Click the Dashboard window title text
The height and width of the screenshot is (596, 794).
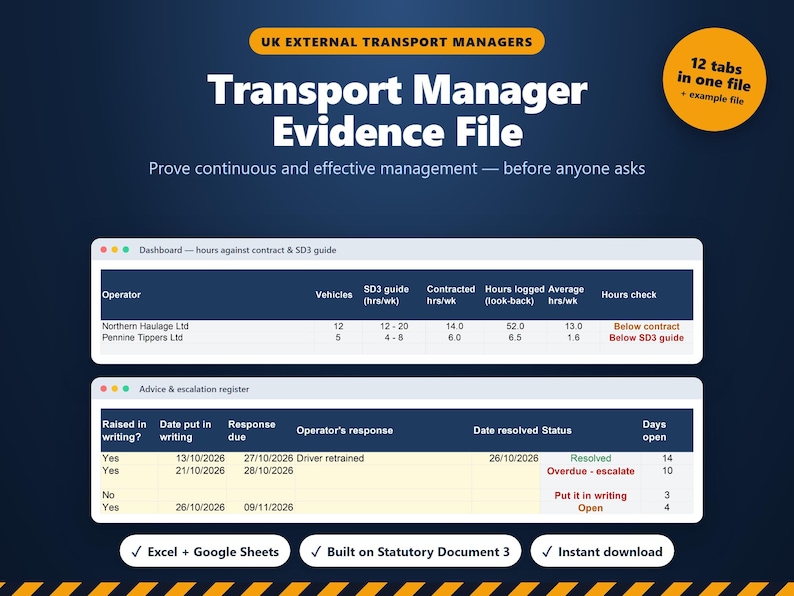coord(237,250)
